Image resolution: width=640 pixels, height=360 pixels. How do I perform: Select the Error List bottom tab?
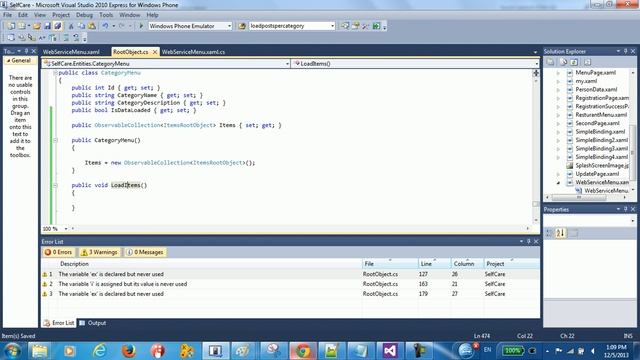point(59,323)
